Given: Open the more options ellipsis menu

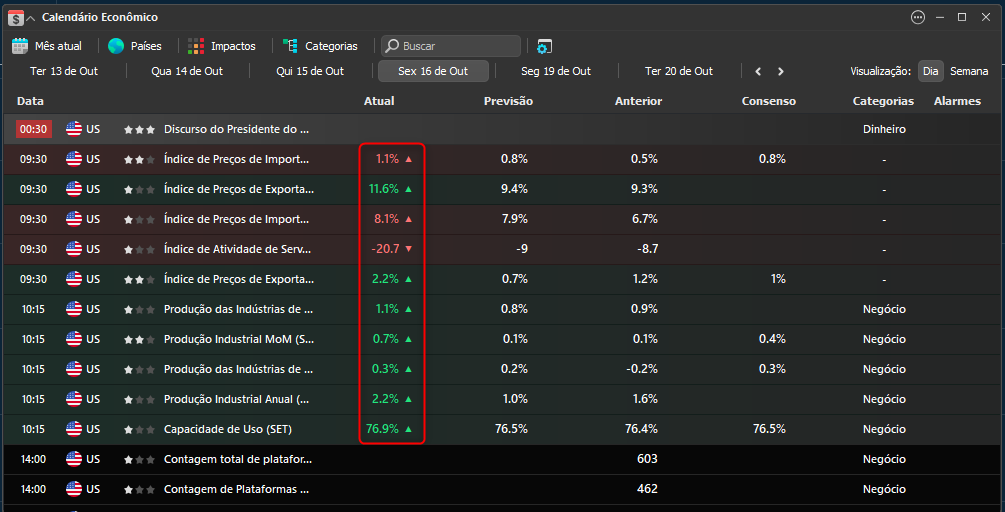Looking at the screenshot, I should click(x=918, y=17).
